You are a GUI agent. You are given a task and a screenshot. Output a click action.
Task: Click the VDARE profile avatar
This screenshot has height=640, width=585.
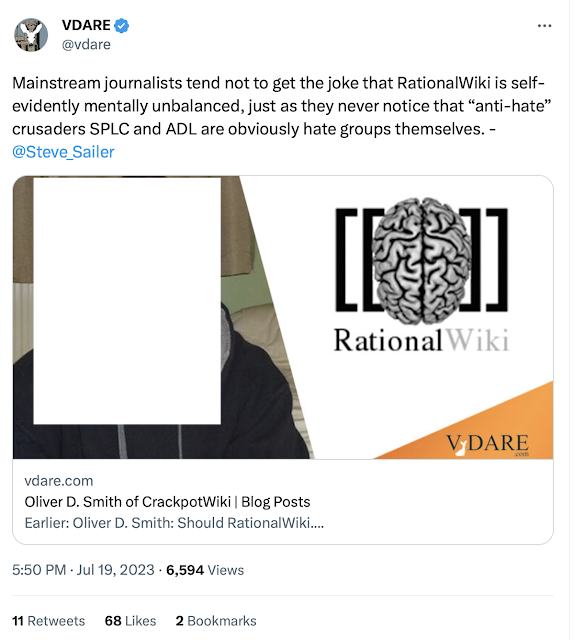point(31,35)
